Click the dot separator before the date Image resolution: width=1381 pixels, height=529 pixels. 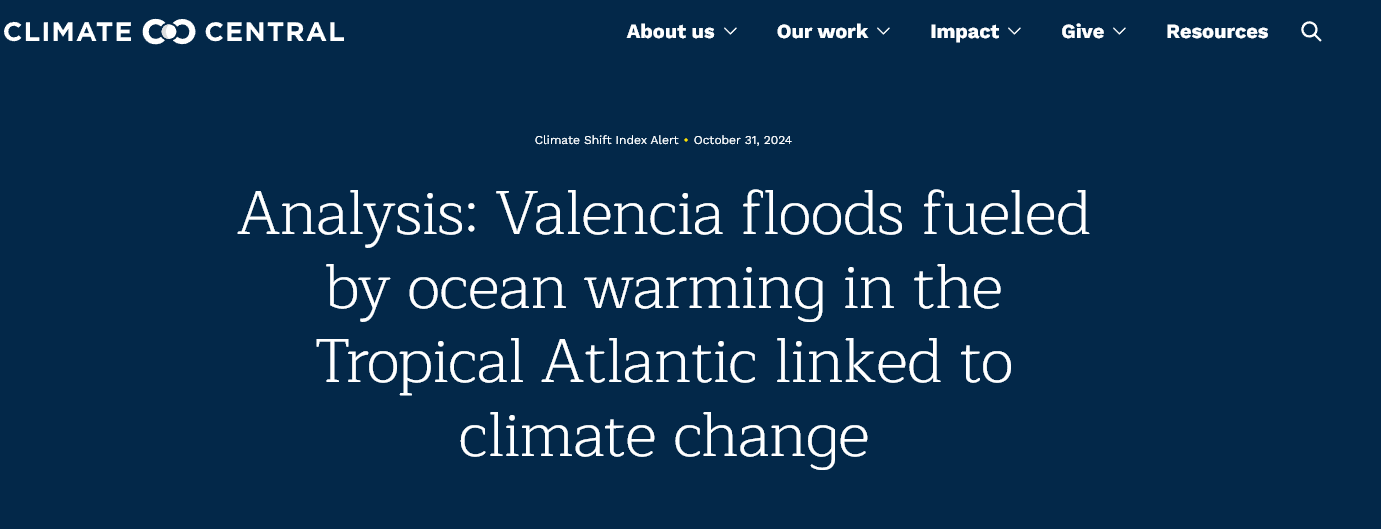tap(687, 140)
